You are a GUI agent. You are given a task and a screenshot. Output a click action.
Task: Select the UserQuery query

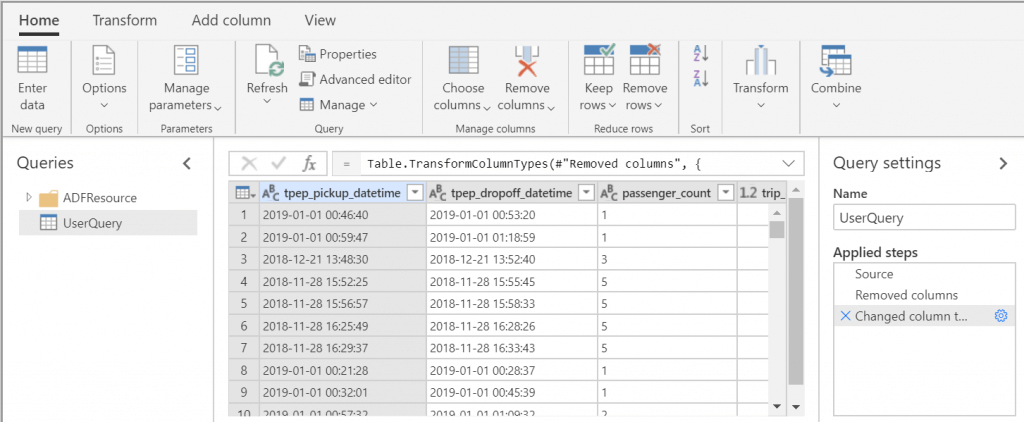[108, 223]
